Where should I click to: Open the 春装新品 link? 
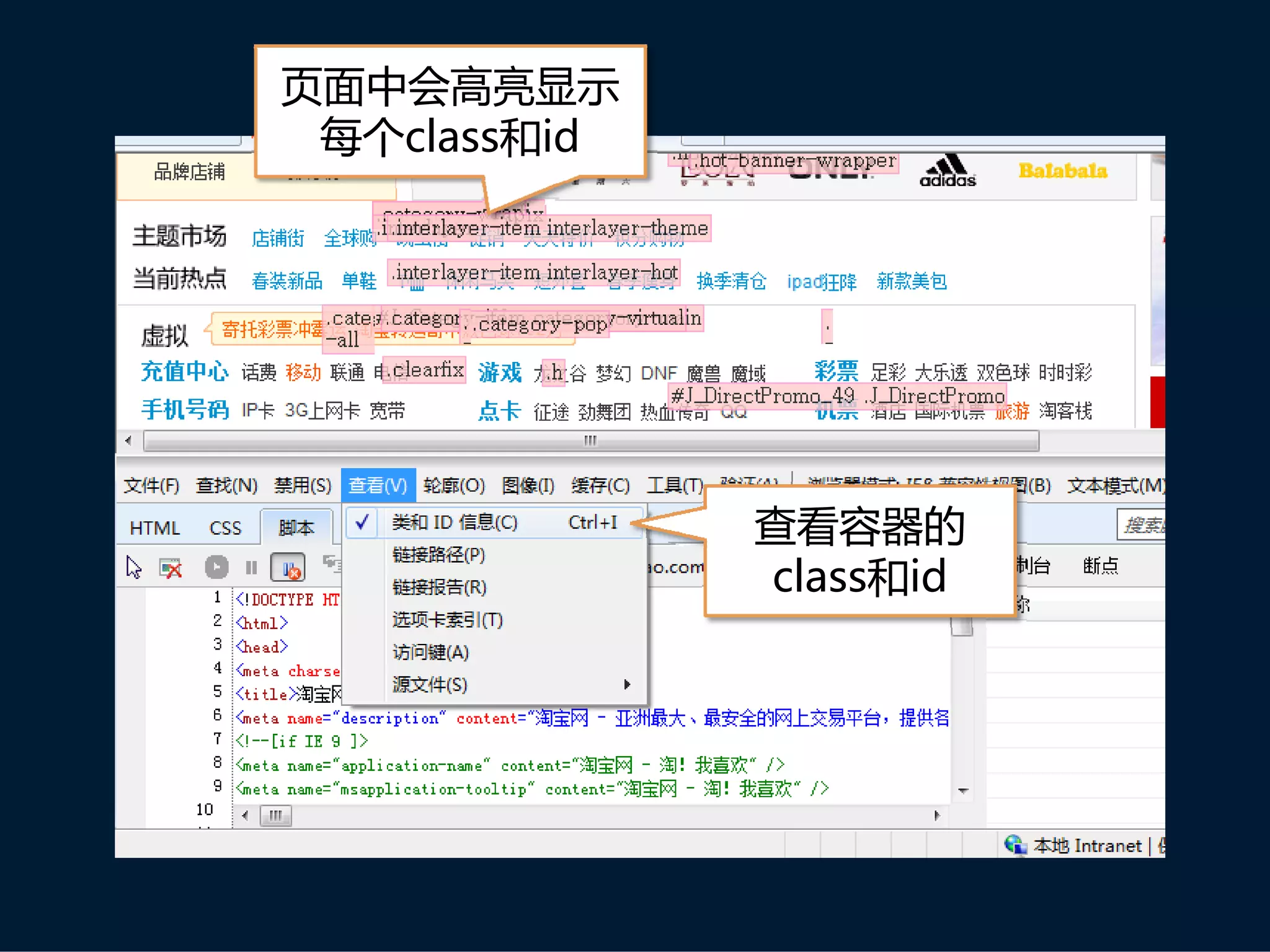287,281
